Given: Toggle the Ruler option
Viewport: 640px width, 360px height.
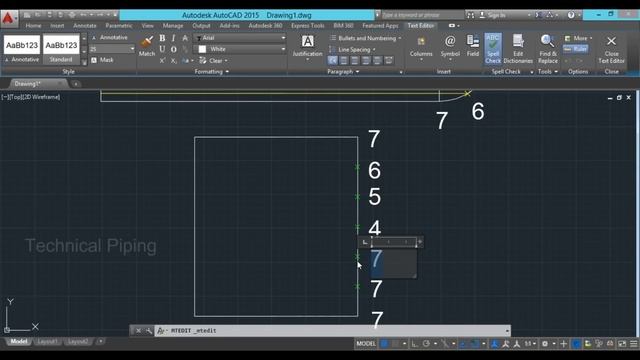Looking at the screenshot, I should (x=576, y=49).
